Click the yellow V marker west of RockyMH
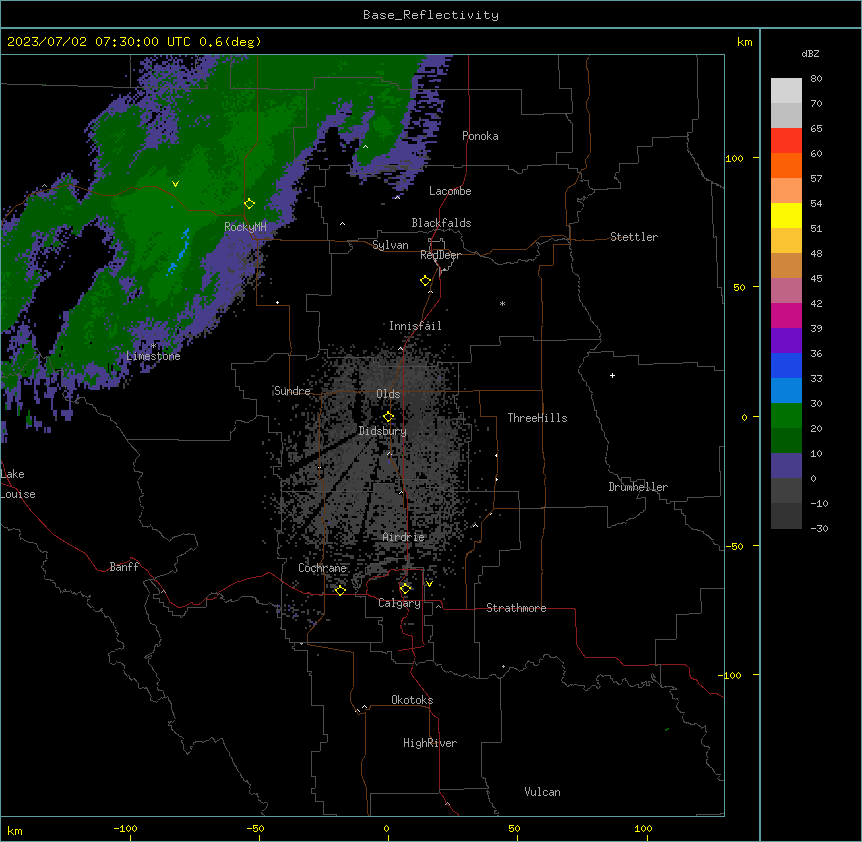 click(x=175, y=184)
